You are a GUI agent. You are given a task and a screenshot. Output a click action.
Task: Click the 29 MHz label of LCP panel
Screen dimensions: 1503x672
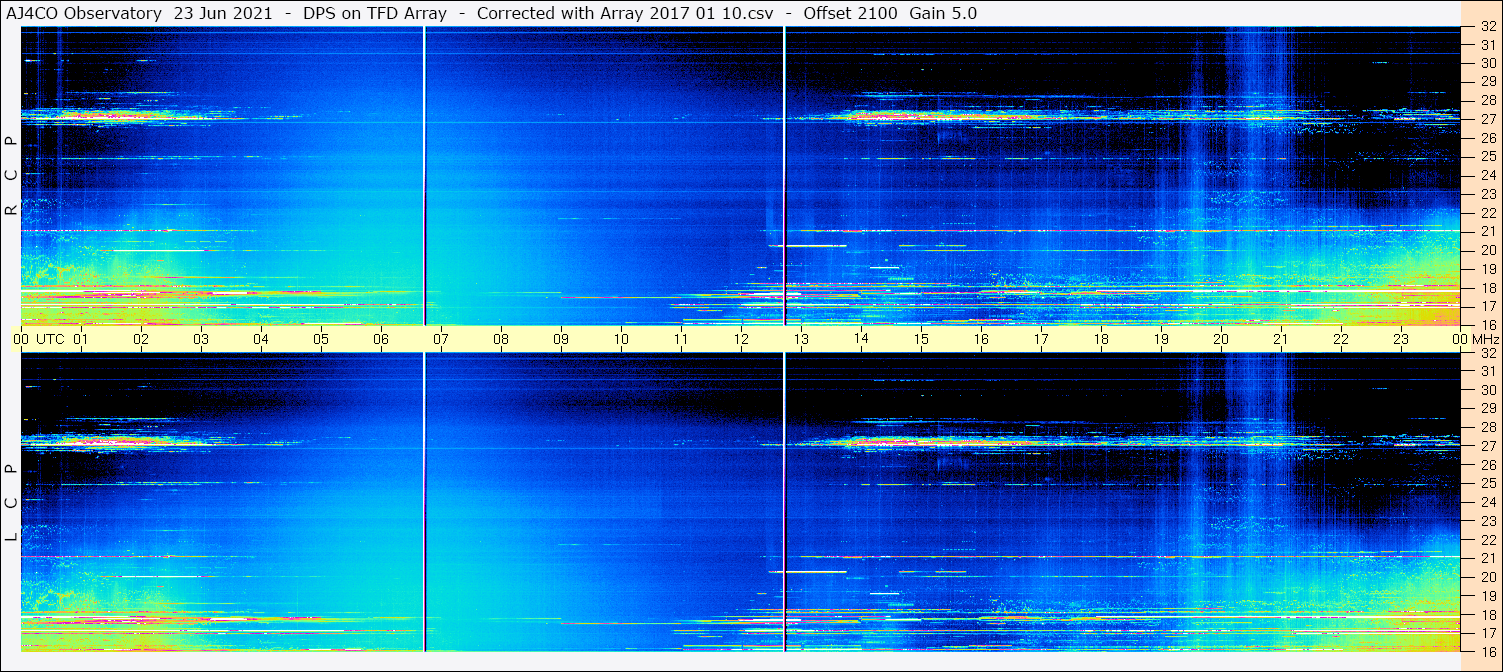click(x=1487, y=409)
